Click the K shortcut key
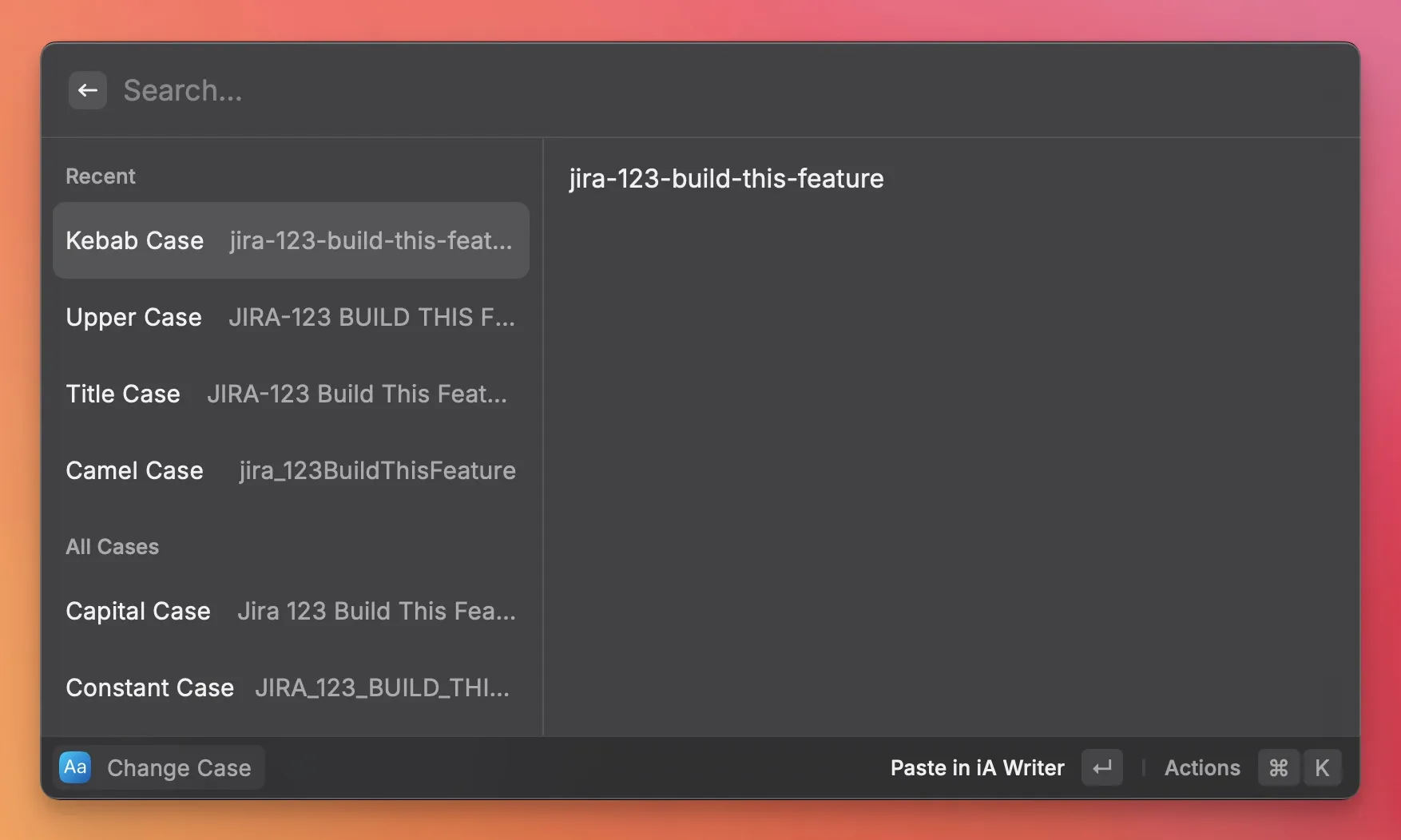 tap(1322, 768)
